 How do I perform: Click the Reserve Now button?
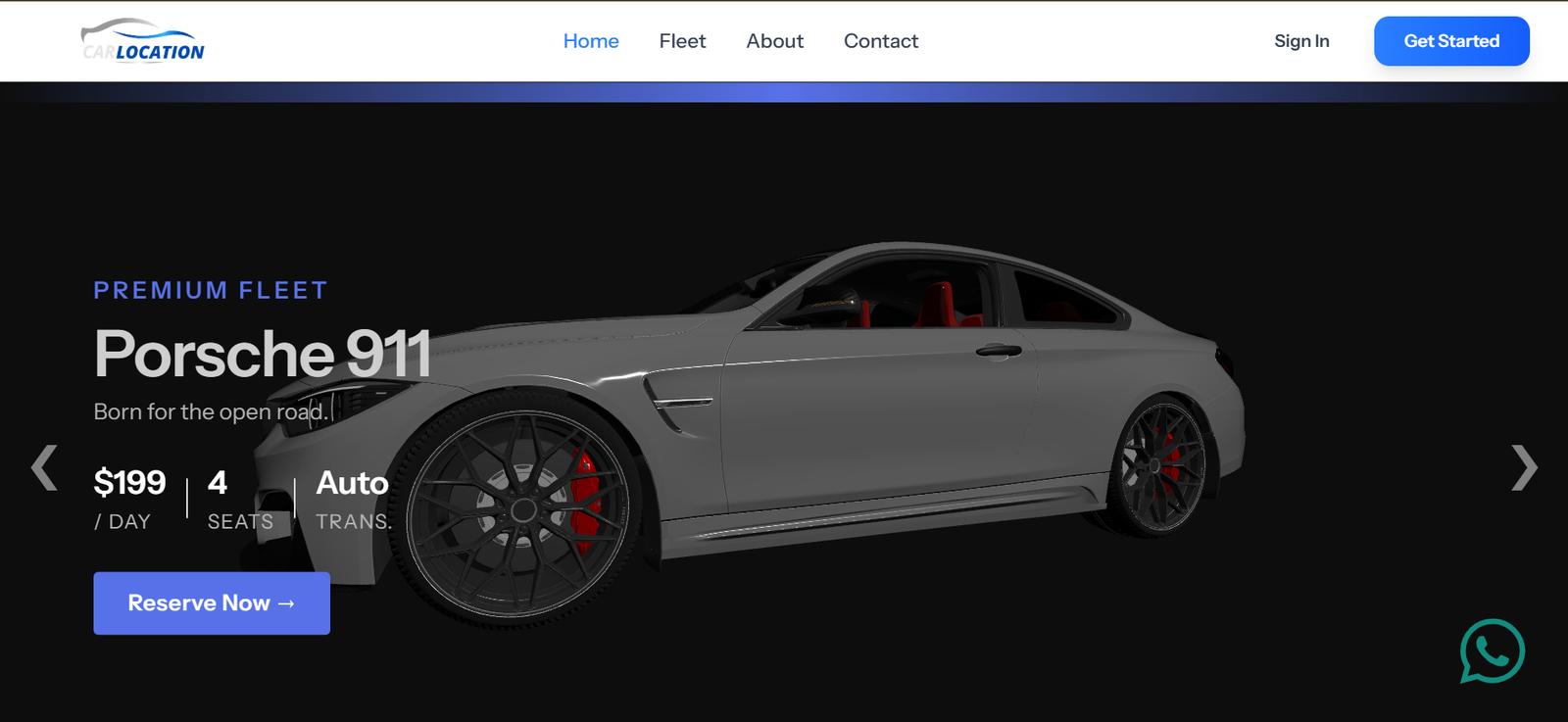tap(212, 603)
